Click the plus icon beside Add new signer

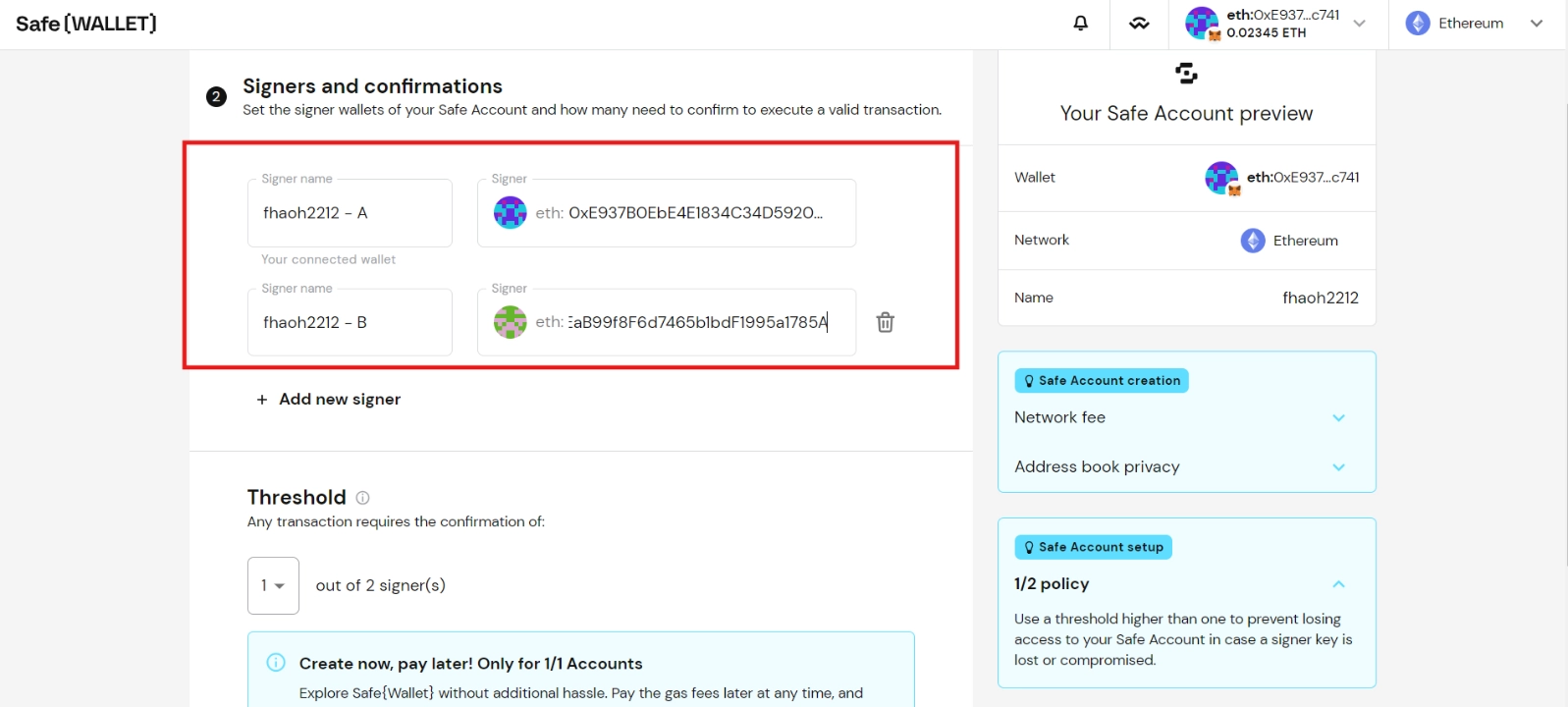click(262, 400)
